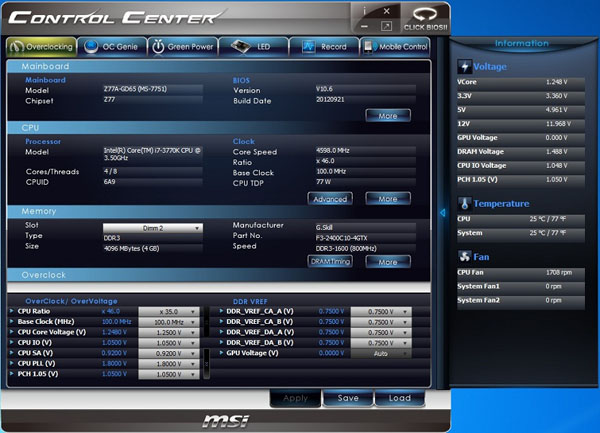Screen dimensions: 600x433
Task: Open the OC Genie tab
Action: pos(112,47)
